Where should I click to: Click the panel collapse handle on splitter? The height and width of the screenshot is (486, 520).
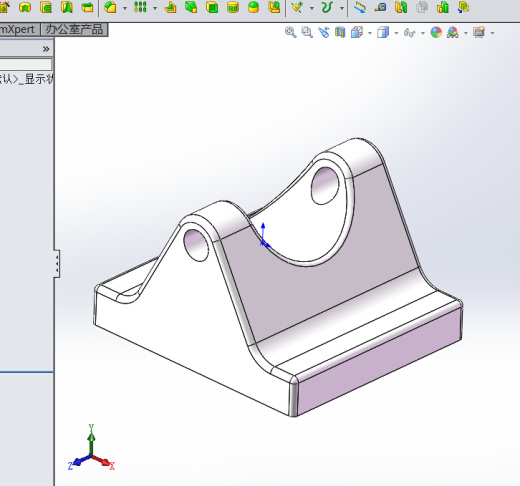click(x=57, y=263)
